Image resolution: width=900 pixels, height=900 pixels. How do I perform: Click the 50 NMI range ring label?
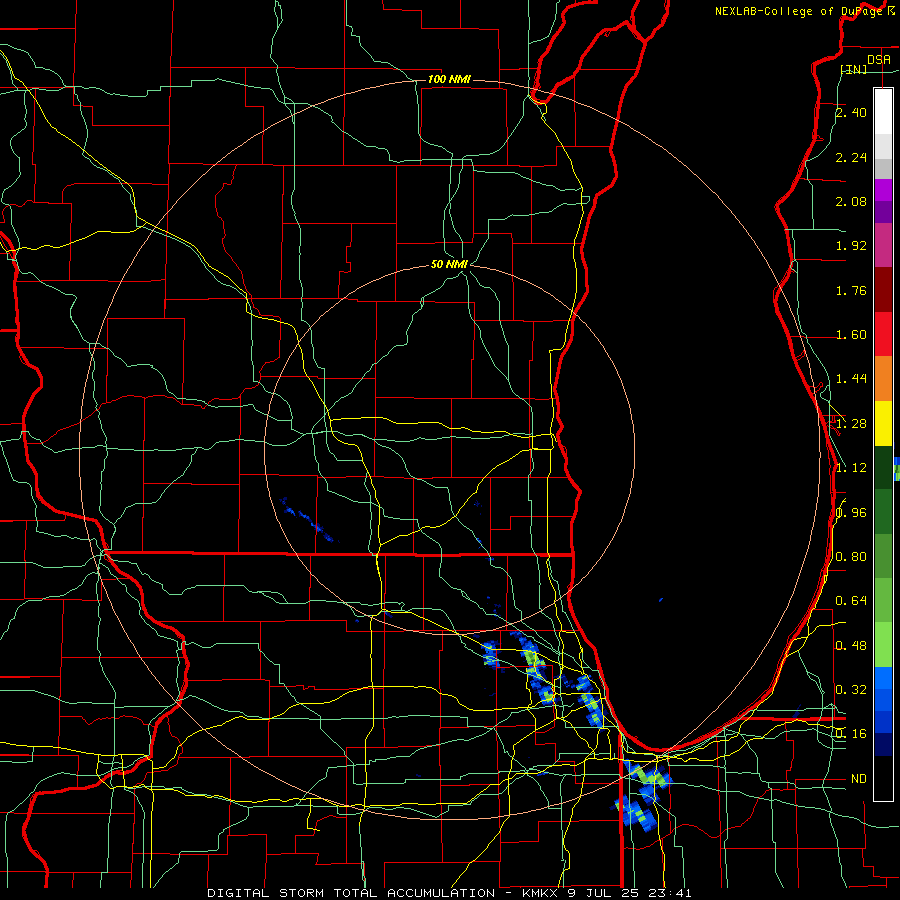449,264
